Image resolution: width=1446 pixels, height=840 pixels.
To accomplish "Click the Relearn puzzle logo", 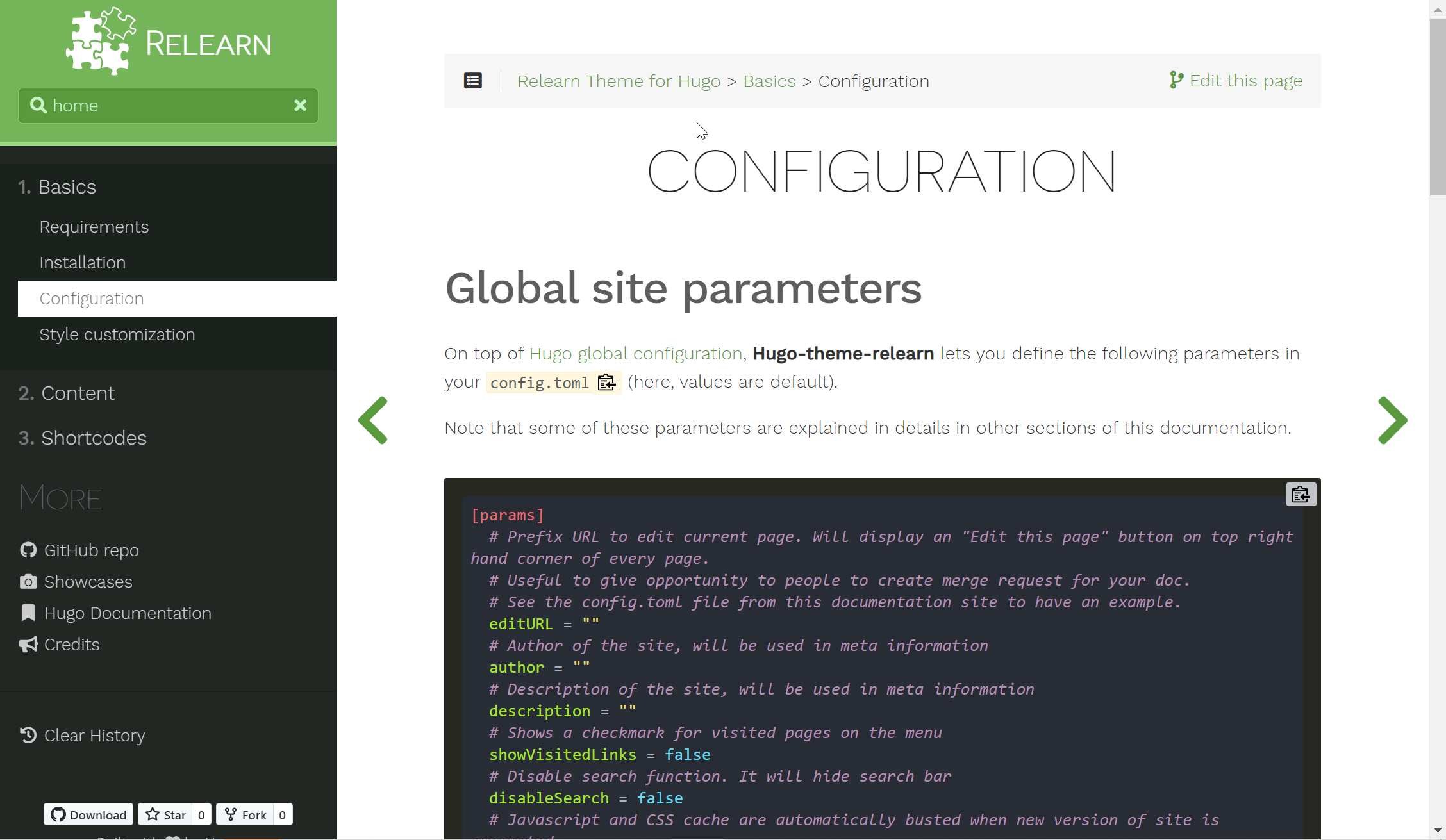I will click(x=101, y=42).
